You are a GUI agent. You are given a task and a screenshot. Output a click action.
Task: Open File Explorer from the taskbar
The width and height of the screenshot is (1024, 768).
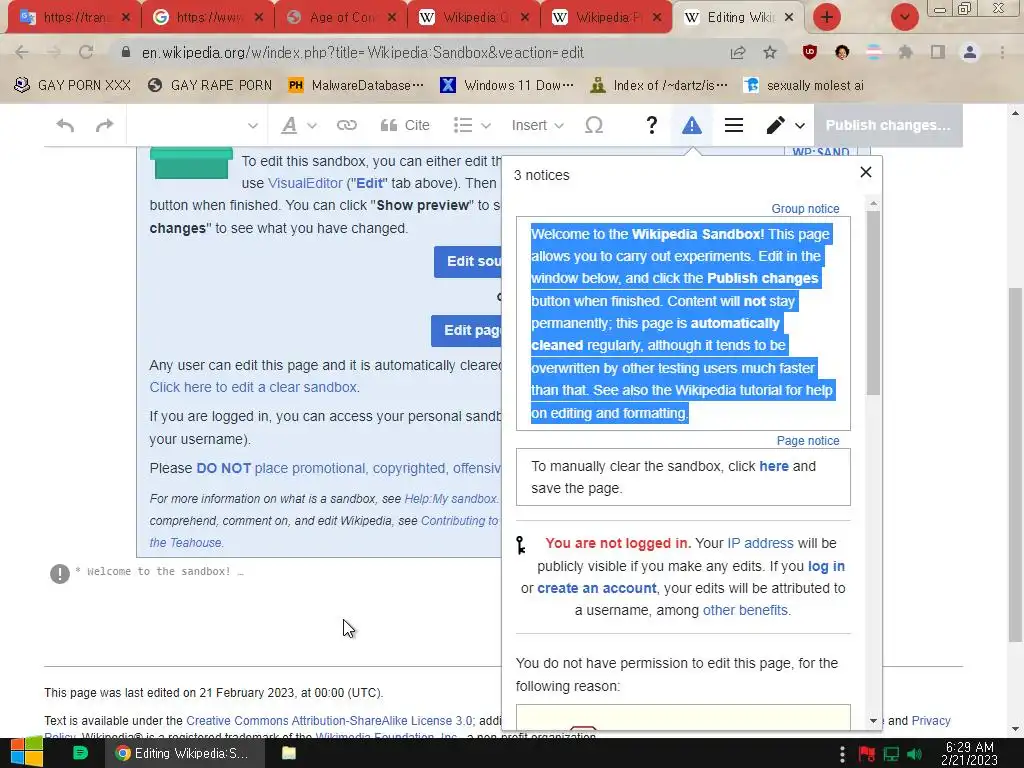click(x=289, y=753)
